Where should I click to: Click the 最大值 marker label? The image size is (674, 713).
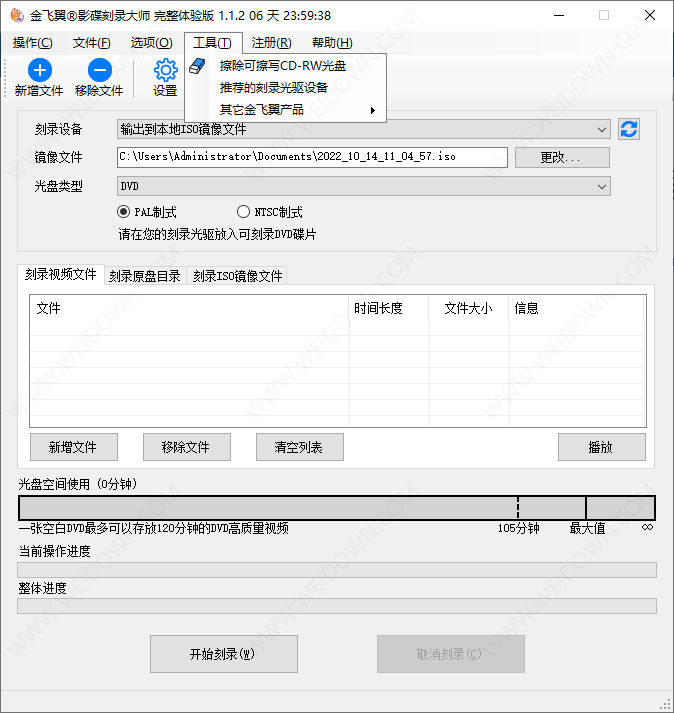point(587,528)
